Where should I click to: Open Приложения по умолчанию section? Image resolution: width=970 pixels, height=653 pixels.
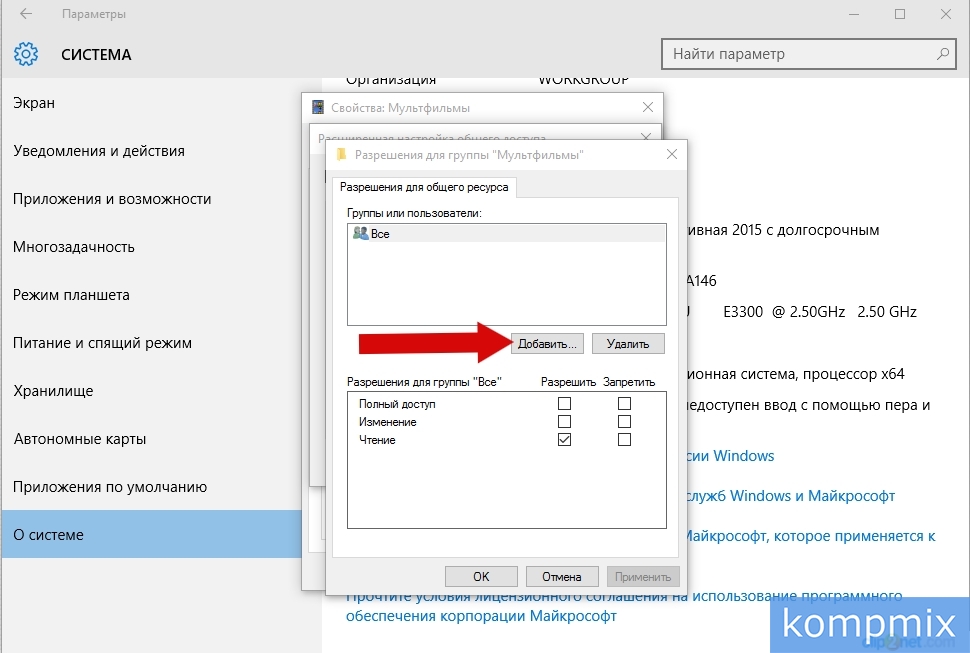[x=152, y=487]
